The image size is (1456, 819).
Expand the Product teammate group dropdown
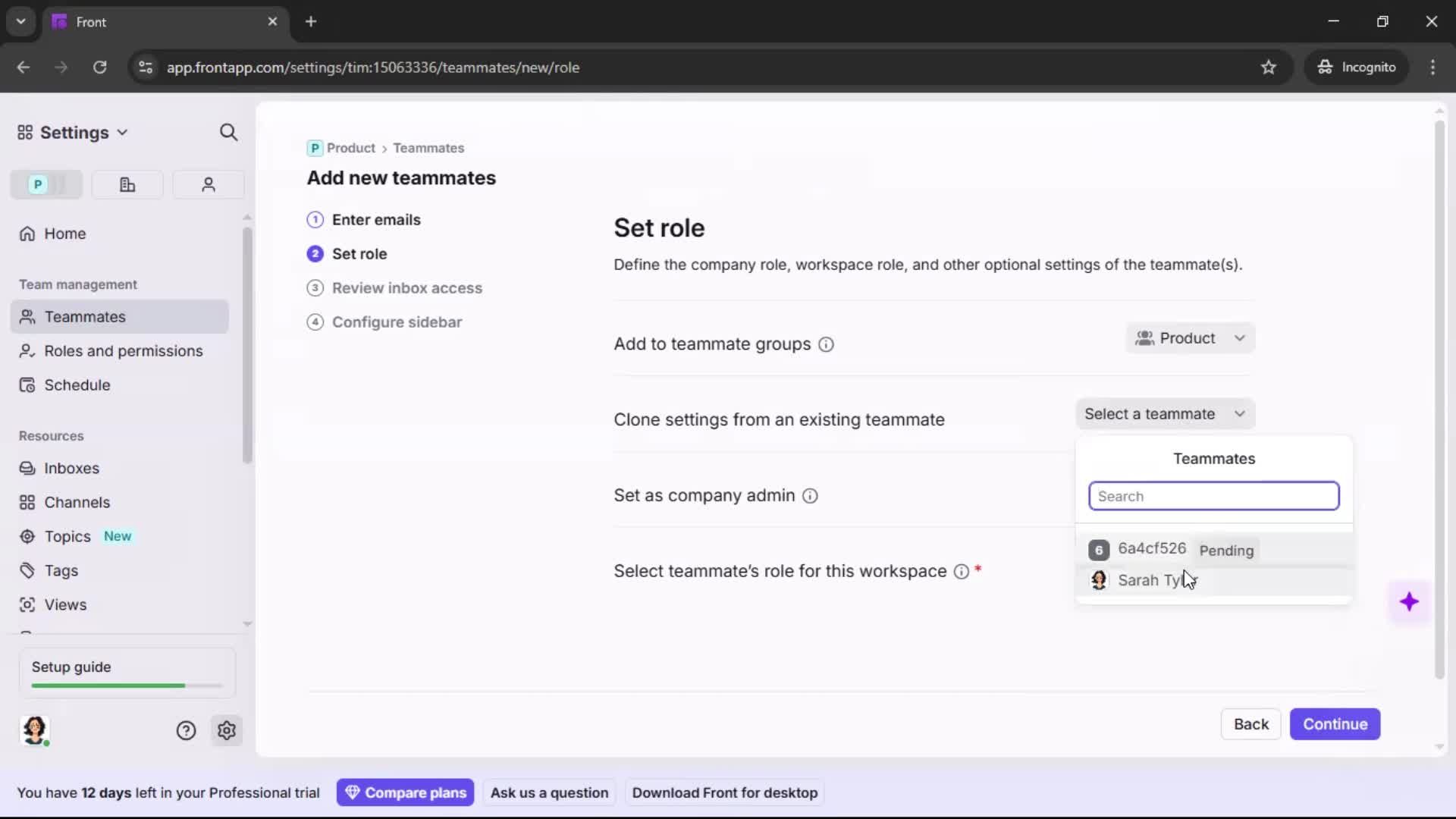(x=1190, y=338)
